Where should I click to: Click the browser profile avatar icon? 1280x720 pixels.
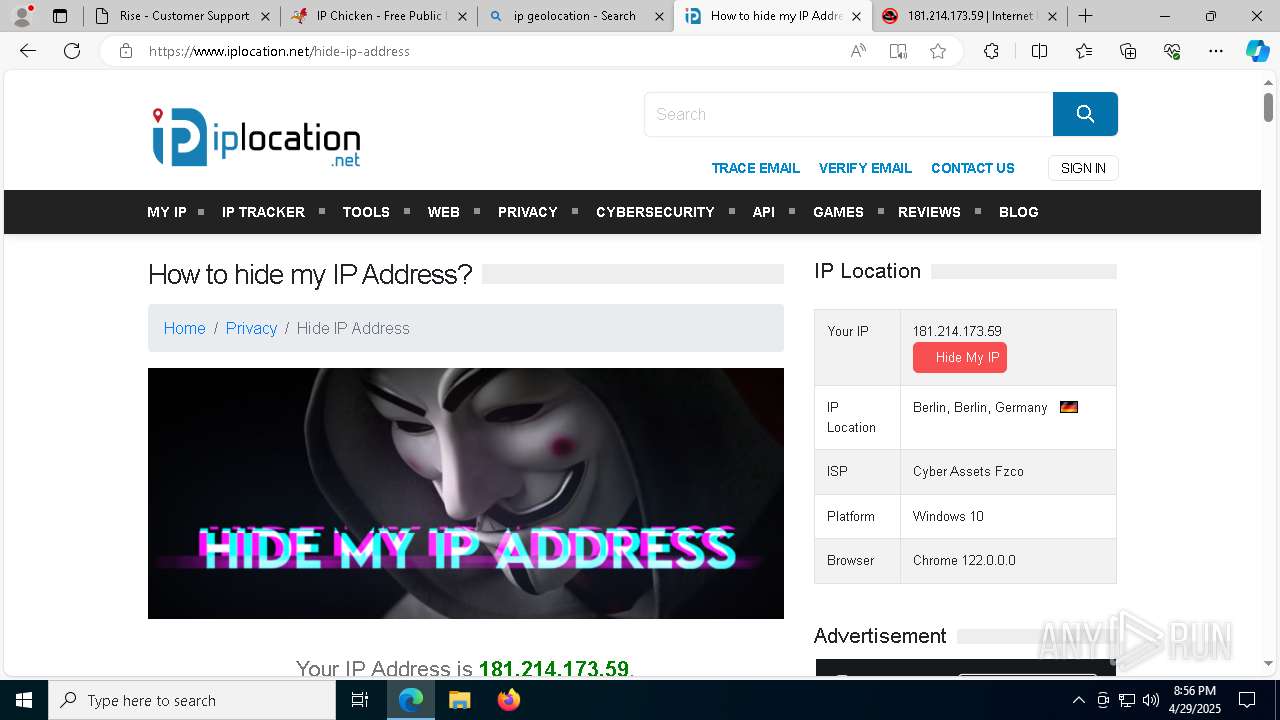(x=22, y=16)
